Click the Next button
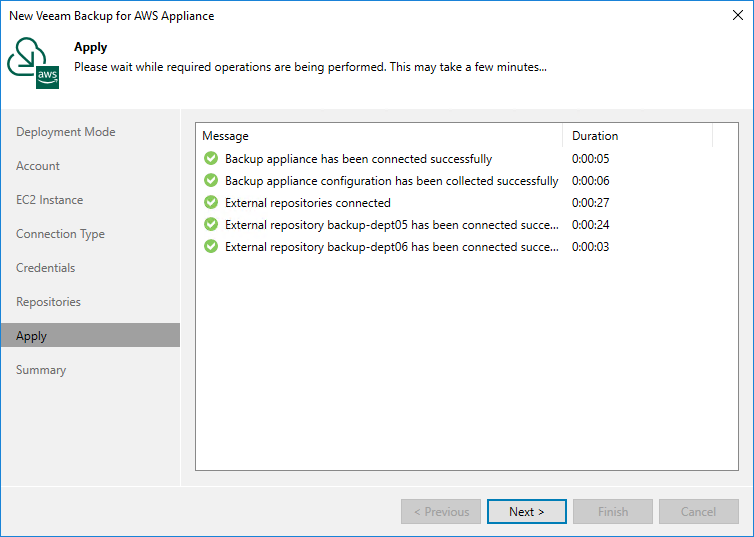This screenshot has width=754, height=537. [527, 512]
